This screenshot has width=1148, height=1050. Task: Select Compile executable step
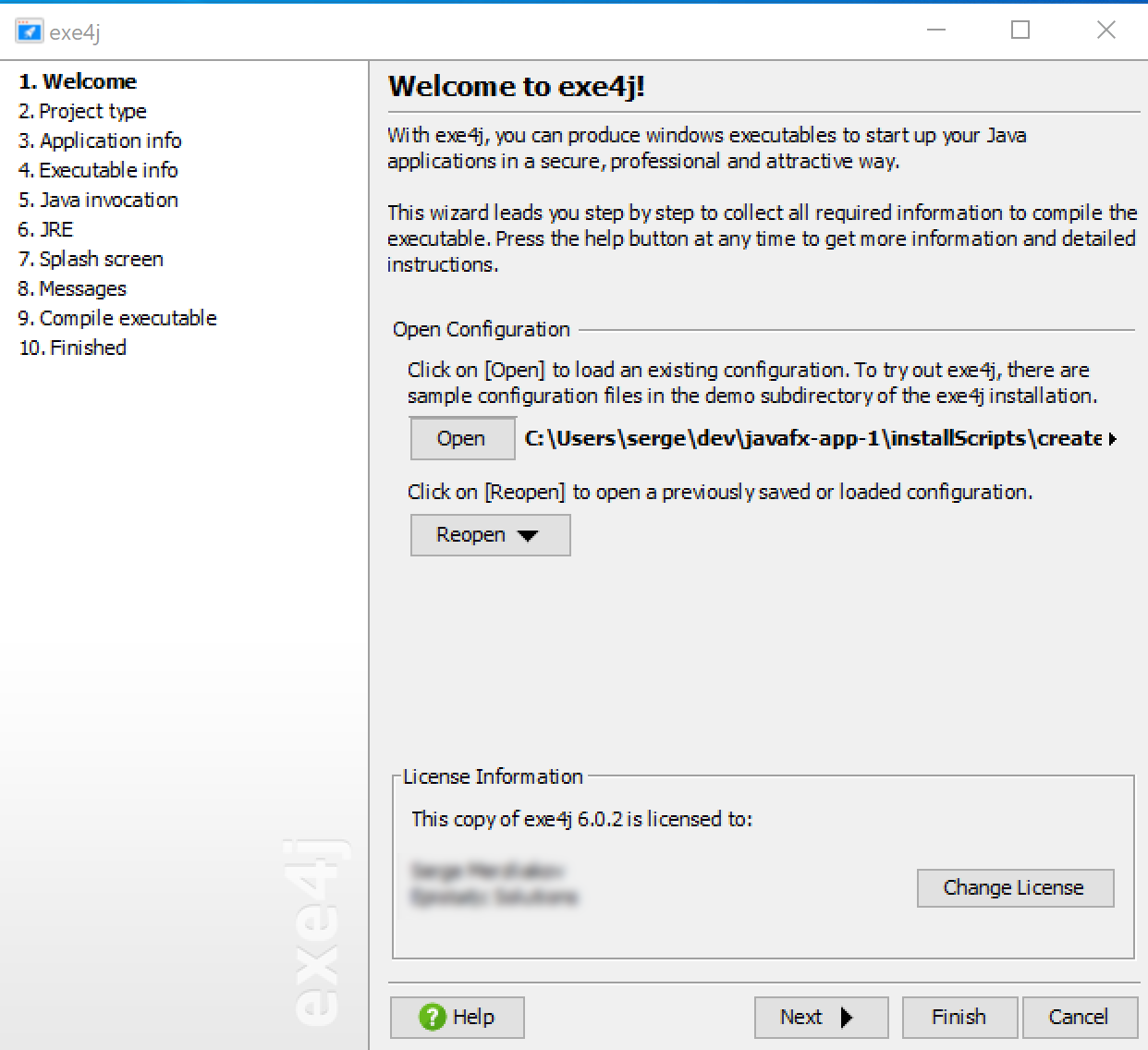coord(117,318)
